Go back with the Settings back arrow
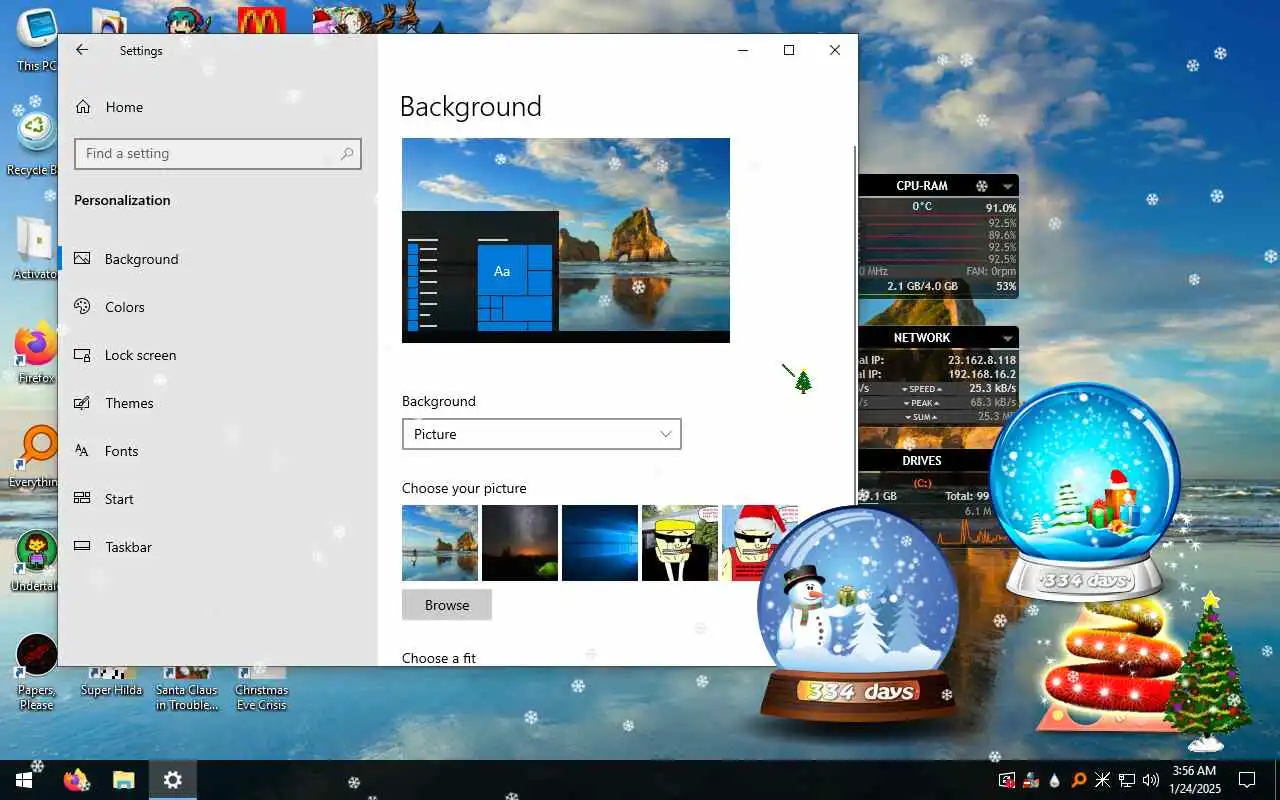This screenshot has height=800, width=1280. (x=82, y=50)
